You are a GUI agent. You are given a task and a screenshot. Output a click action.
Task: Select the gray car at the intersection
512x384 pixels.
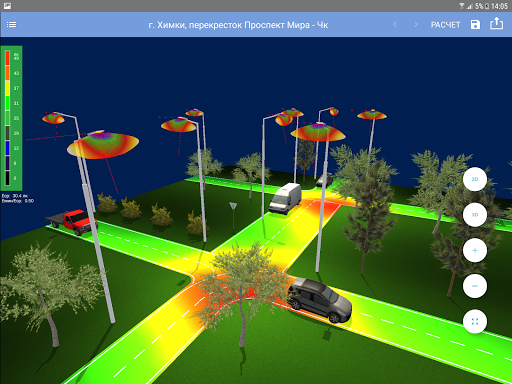(x=319, y=300)
